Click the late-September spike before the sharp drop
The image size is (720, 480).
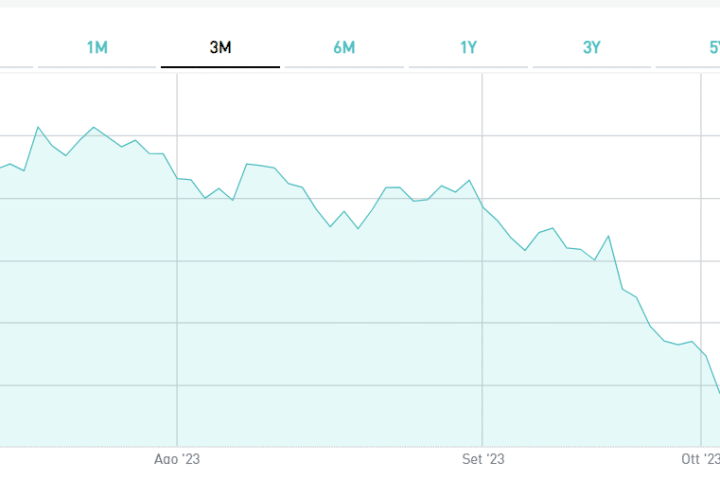coord(608,236)
